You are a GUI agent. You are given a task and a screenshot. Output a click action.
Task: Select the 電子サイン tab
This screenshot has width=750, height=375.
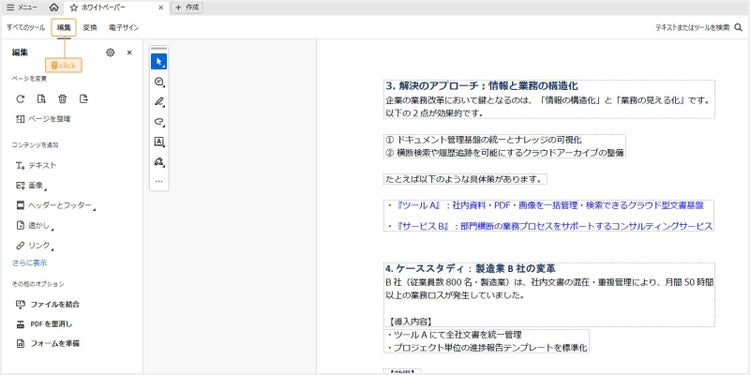pos(123,28)
